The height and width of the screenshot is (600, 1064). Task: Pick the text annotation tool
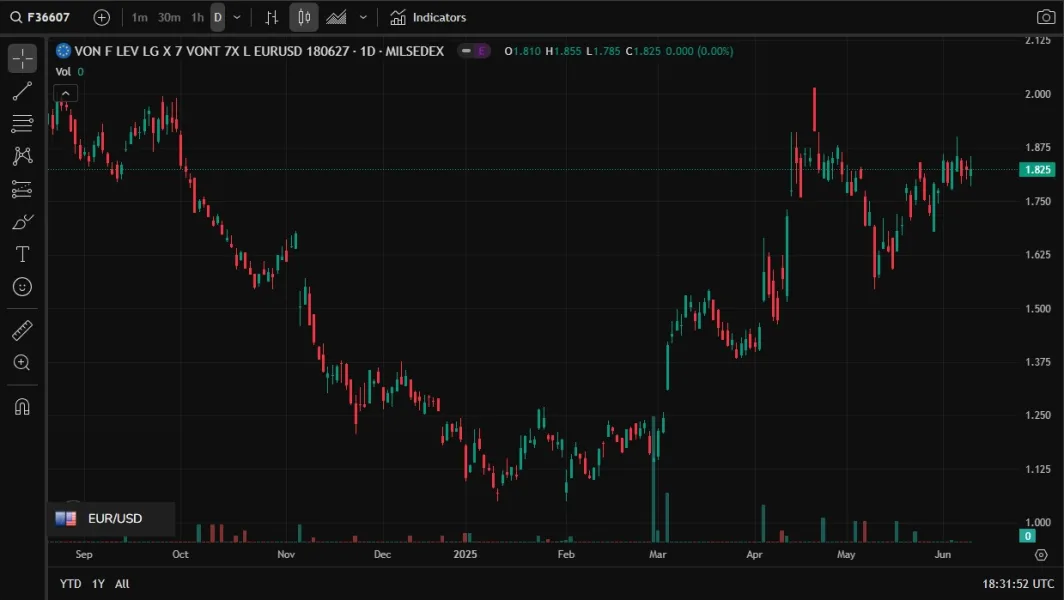22,254
